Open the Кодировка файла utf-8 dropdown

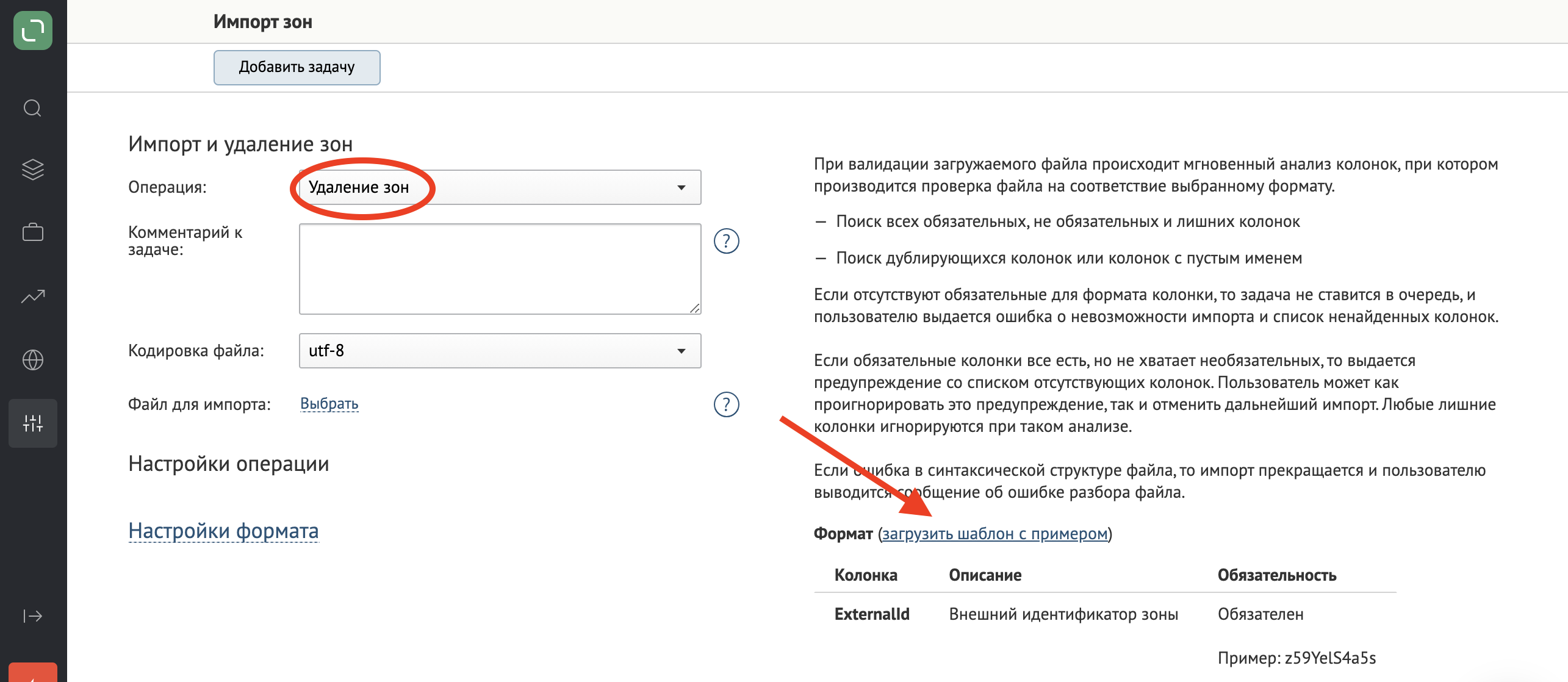click(x=500, y=351)
